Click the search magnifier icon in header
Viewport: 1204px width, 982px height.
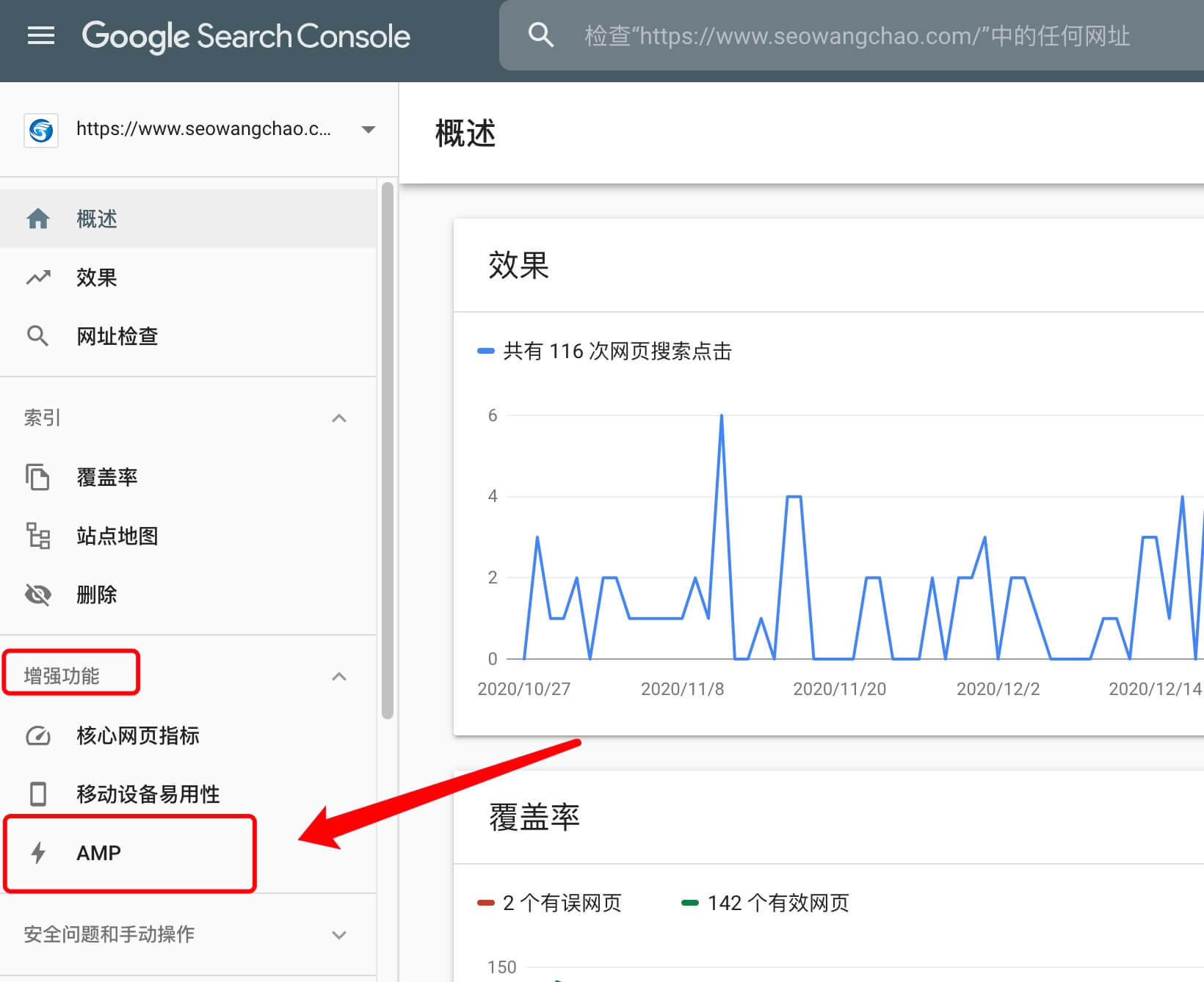coord(541,34)
